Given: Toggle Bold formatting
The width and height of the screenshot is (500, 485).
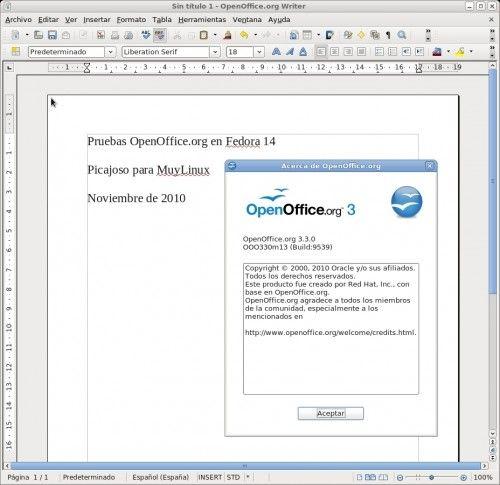Looking at the screenshot, I should click(276, 52).
